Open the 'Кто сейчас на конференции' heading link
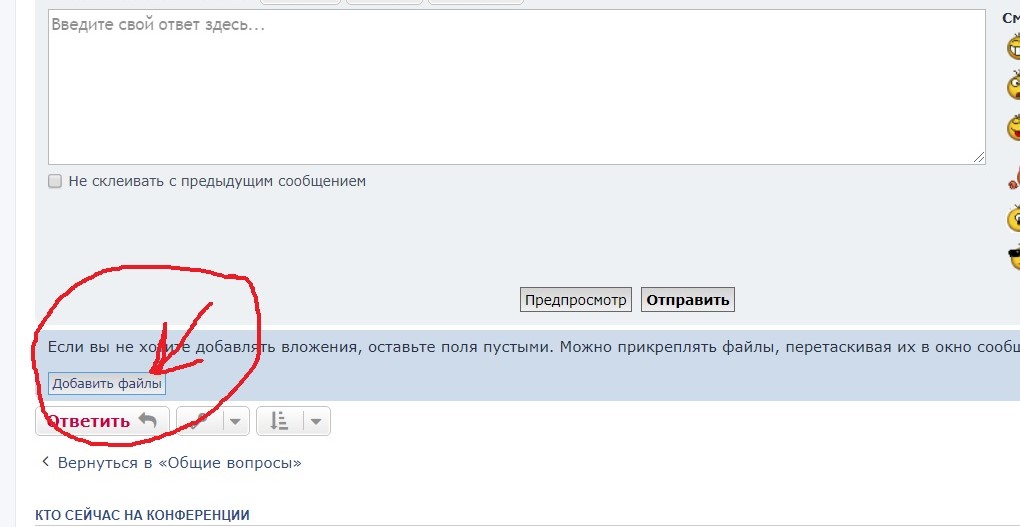This screenshot has height=527, width=1020. (x=142, y=515)
